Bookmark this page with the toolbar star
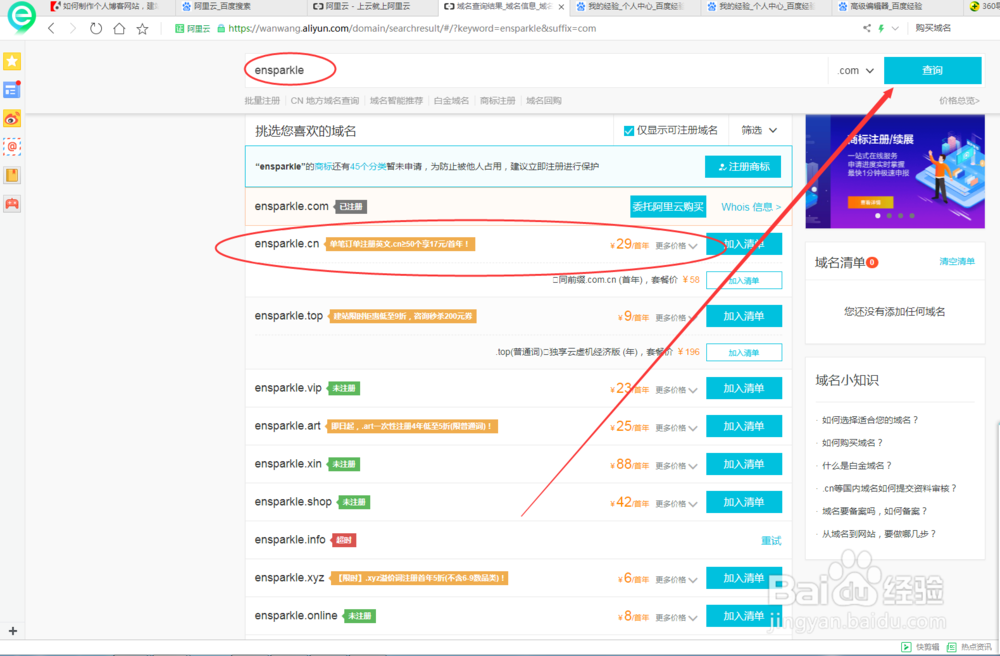 (142, 29)
